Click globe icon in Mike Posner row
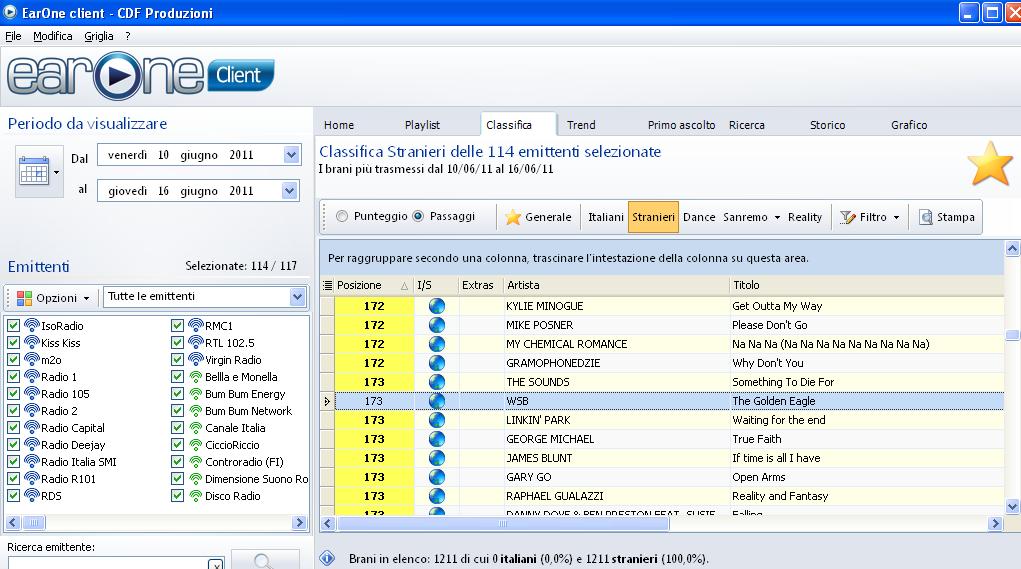The image size is (1021, 569). 437,325
